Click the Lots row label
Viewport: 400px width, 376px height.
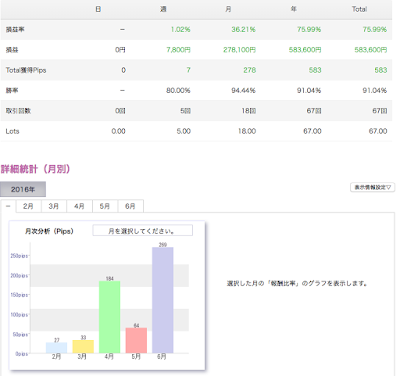(x=12, y=131)
